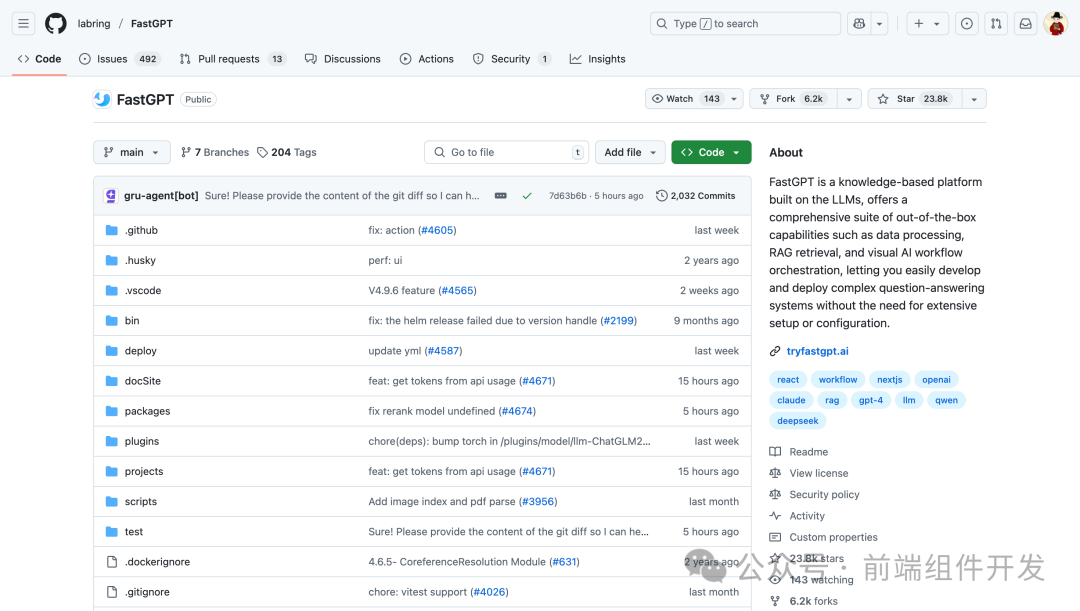Fork the repository with Fork button
Image resolution: width=1080 pixels, height=611 pixels.
pyautogui.click(x=793, y=99)
